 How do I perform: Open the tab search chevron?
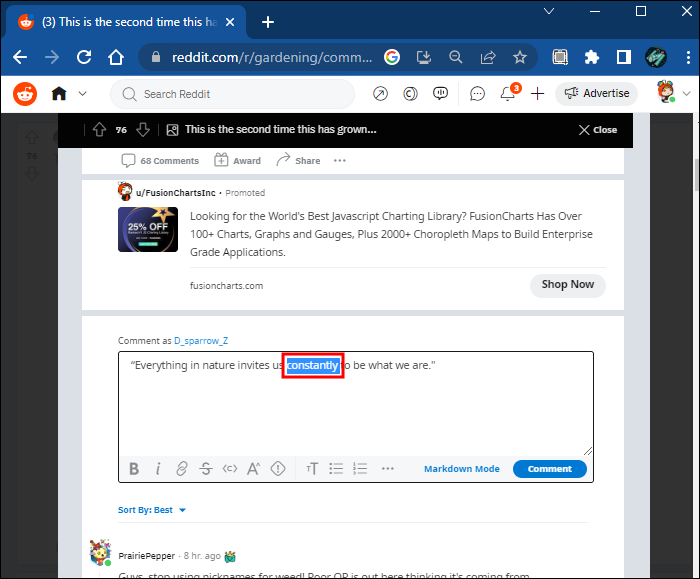tap(549, 11)
